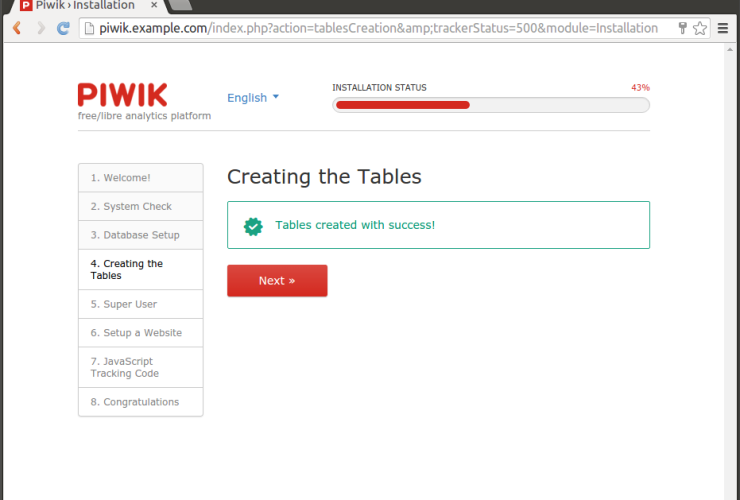The width and height of the screenshot is (740, 500).
Task: Bookmark page with the star icon
Action: click(700, 28)
